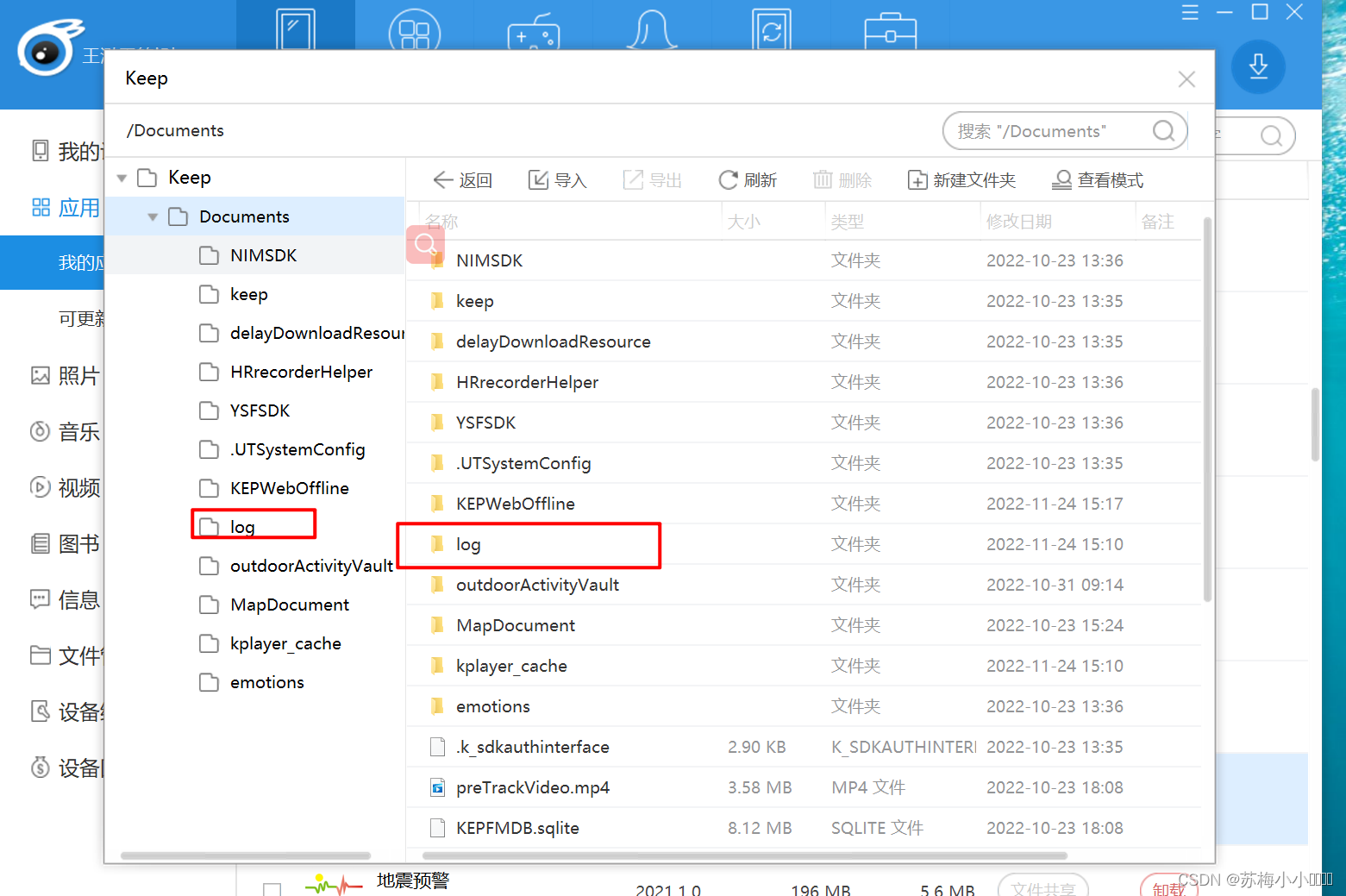The image size is (1346, 896).
Task: Click the KEPWebOffline folder icon in the file list
Action: coord(437,504)
